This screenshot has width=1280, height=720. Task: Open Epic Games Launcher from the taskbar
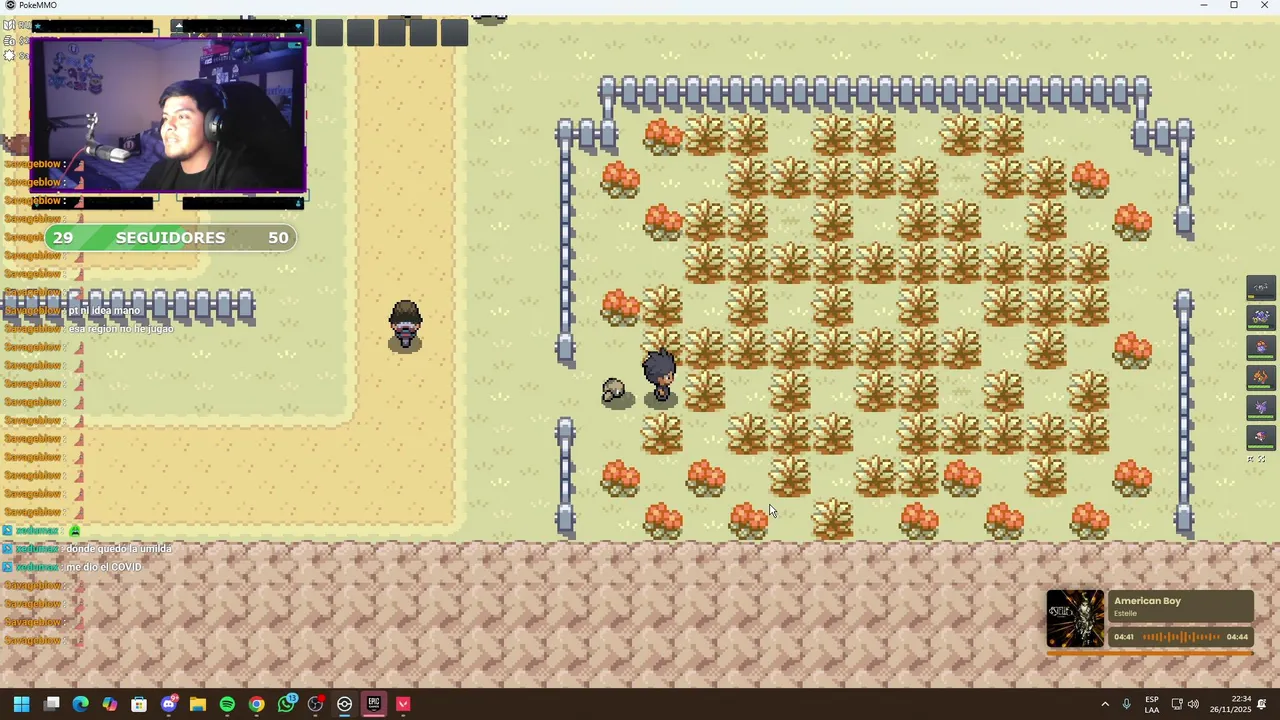click(374, 704)
